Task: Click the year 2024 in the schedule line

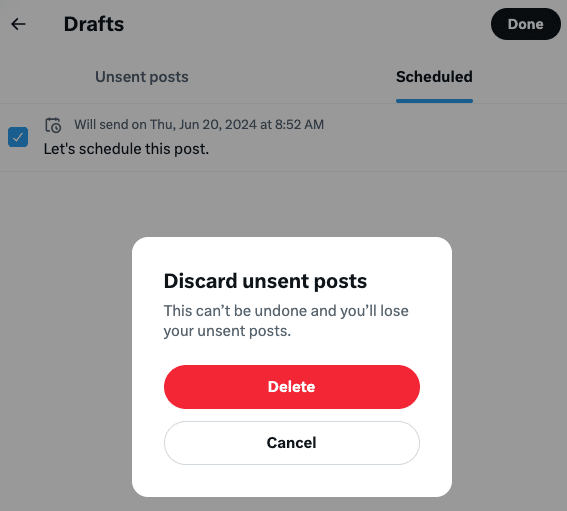Action: click(240, 124)
